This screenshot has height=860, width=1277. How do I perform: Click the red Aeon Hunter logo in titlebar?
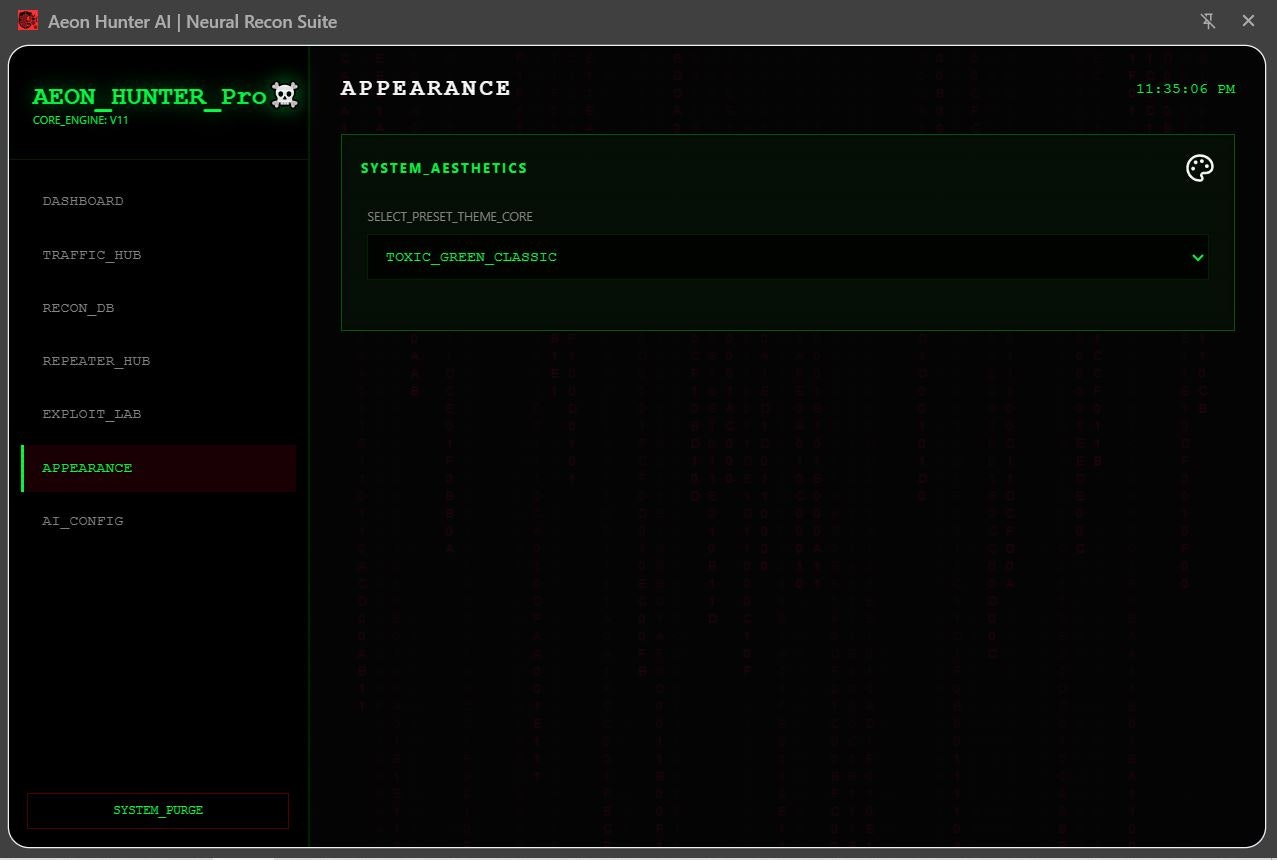click(x=27, y=20)
